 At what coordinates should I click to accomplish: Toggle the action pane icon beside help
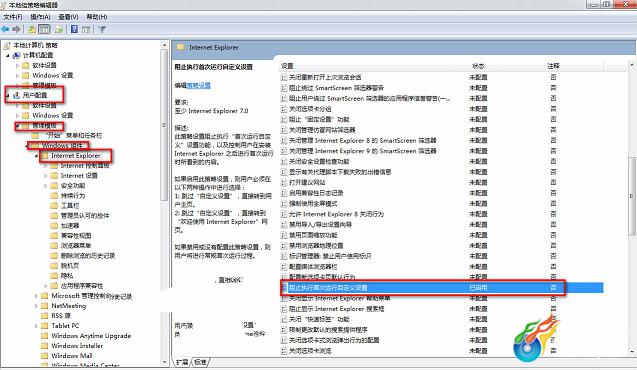point(86,29)
